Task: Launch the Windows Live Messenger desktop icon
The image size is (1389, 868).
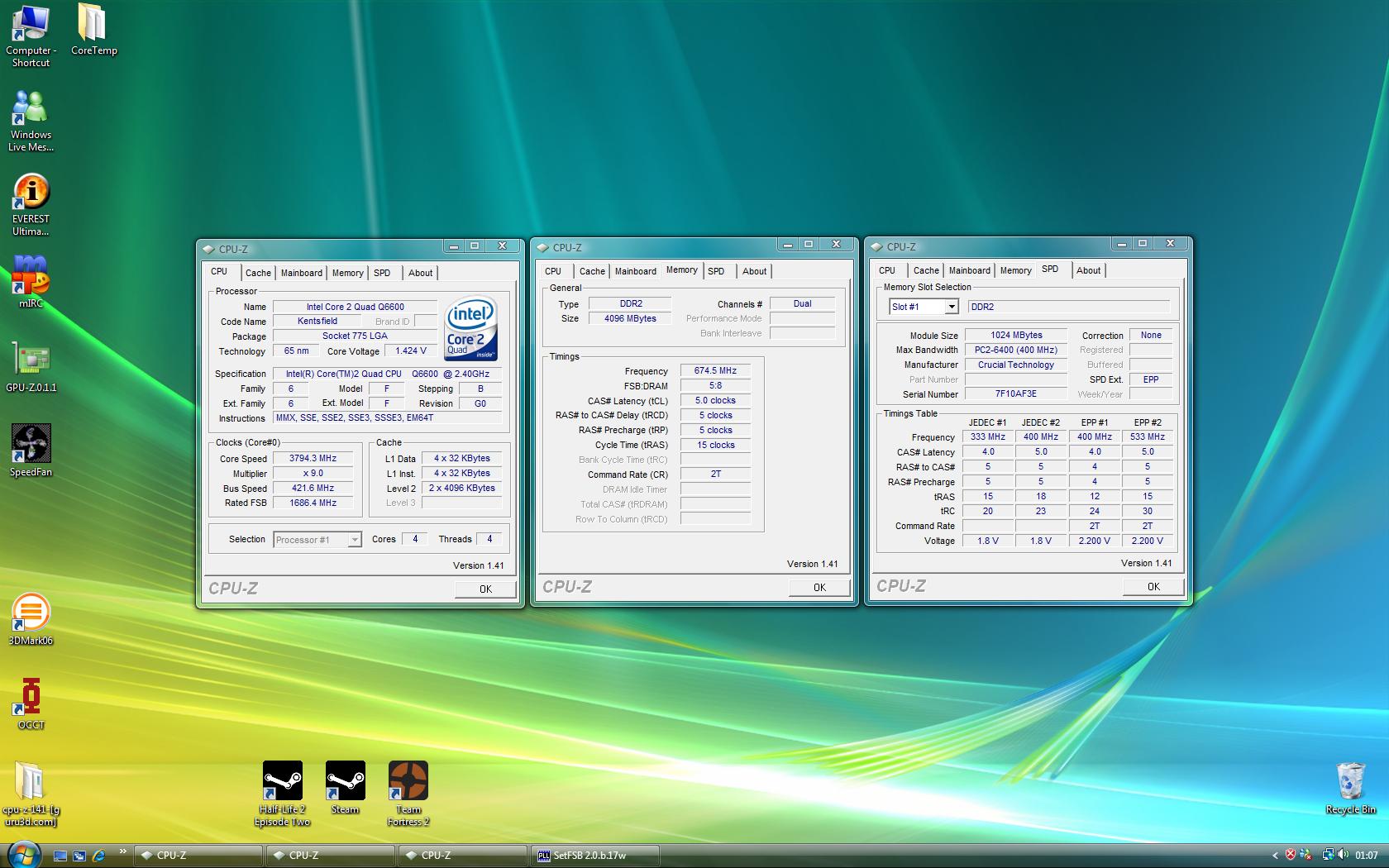Action: point(31,121)
